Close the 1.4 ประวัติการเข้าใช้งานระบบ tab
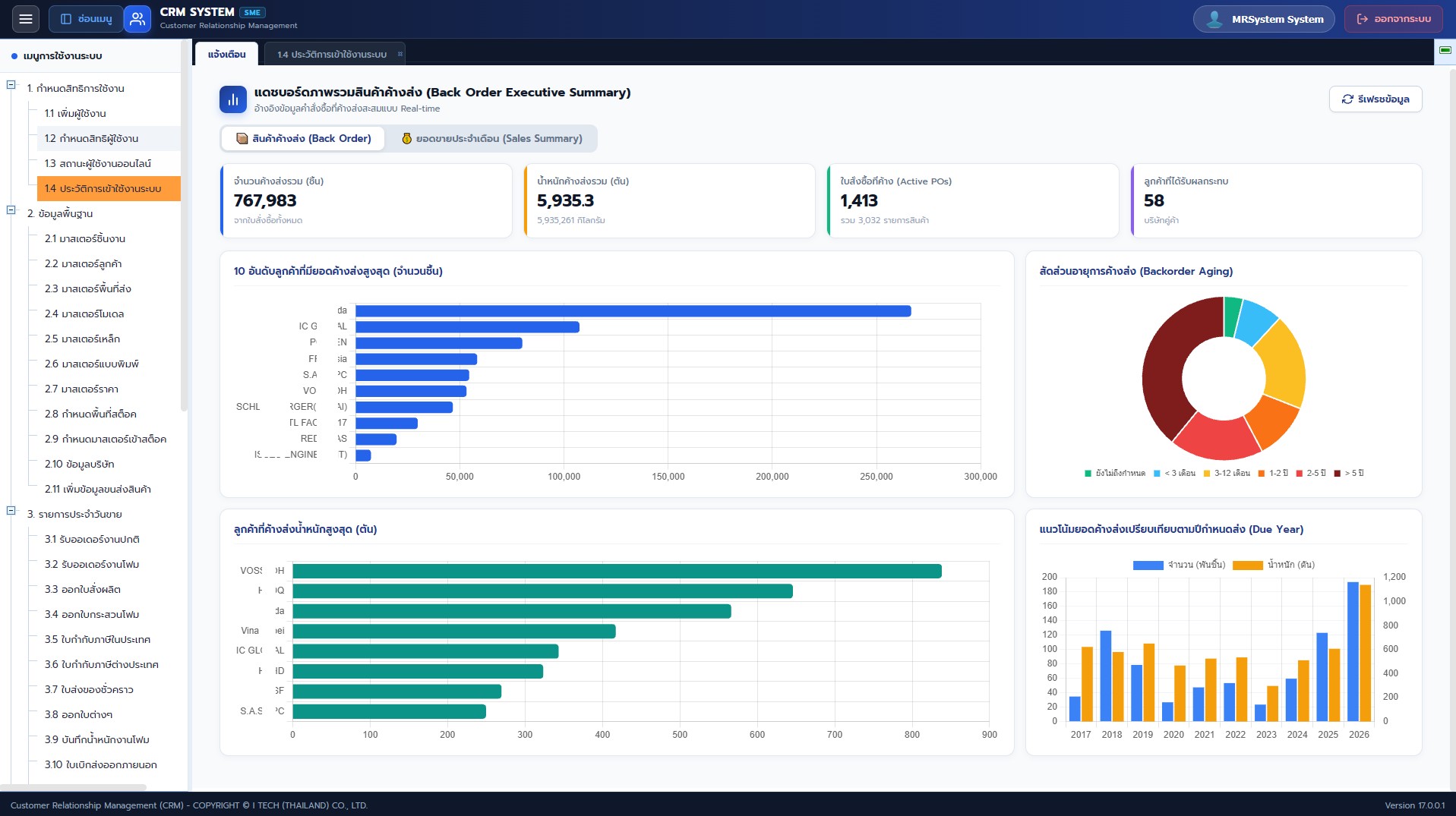The height and width of the screenshot is (816, 1456). pyautogui.click(x=400, y=54)
